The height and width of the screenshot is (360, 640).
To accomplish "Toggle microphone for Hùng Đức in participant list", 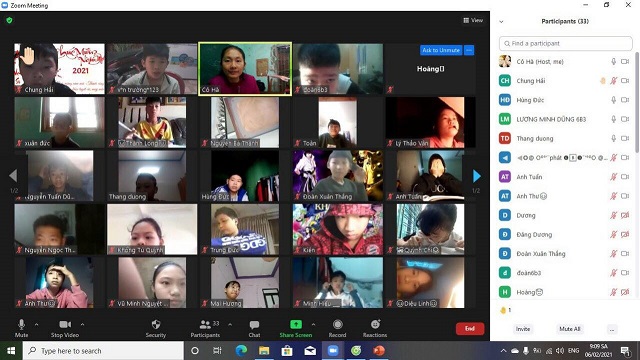I will point(613,100).
